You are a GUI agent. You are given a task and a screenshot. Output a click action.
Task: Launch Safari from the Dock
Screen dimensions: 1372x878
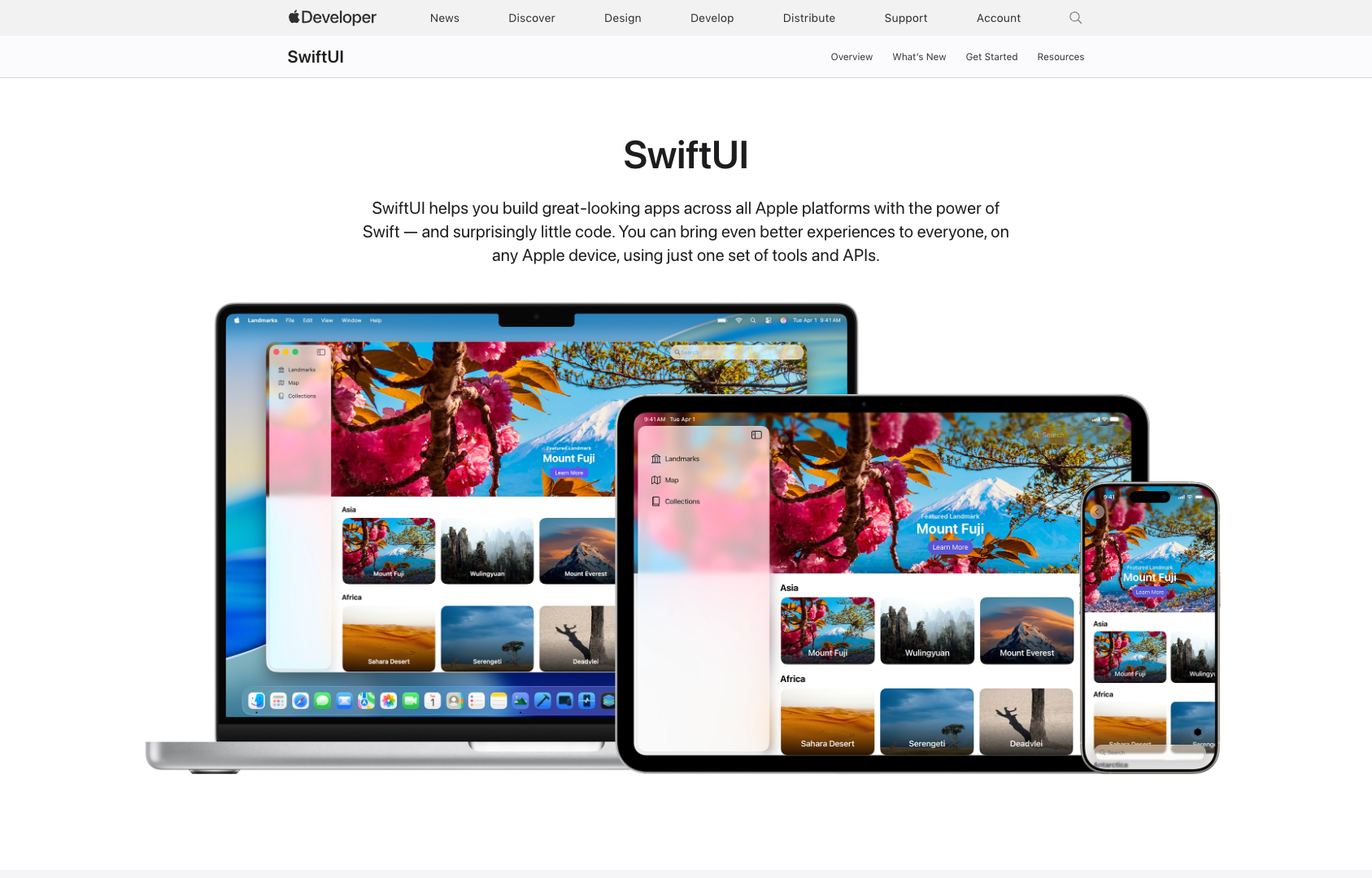click(300, 700)
